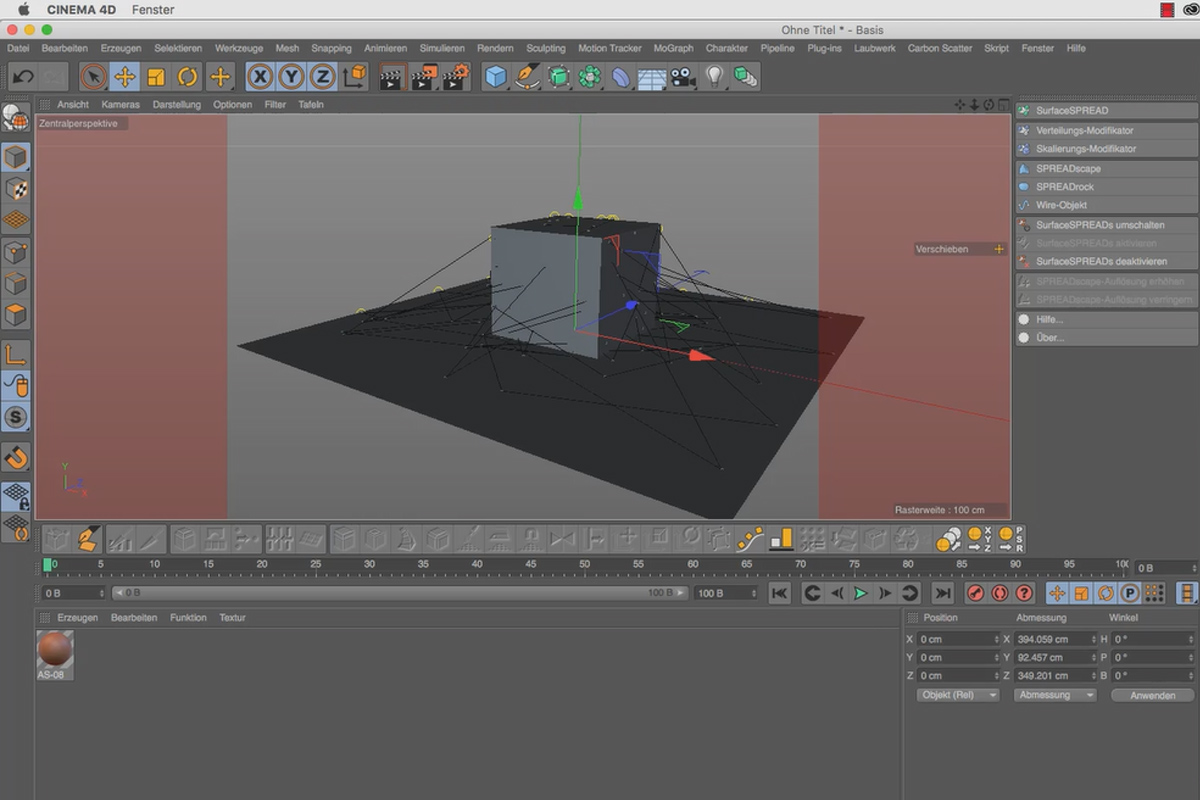
Task: Jump to the end of the animation
Action: (x=941, y=593)
